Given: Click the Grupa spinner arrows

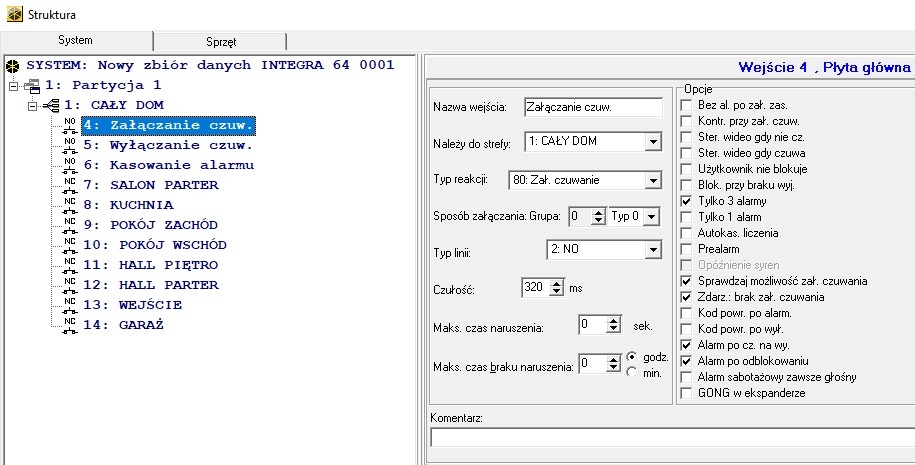Looking at the screenshot, I should click(x=598, y=216).
